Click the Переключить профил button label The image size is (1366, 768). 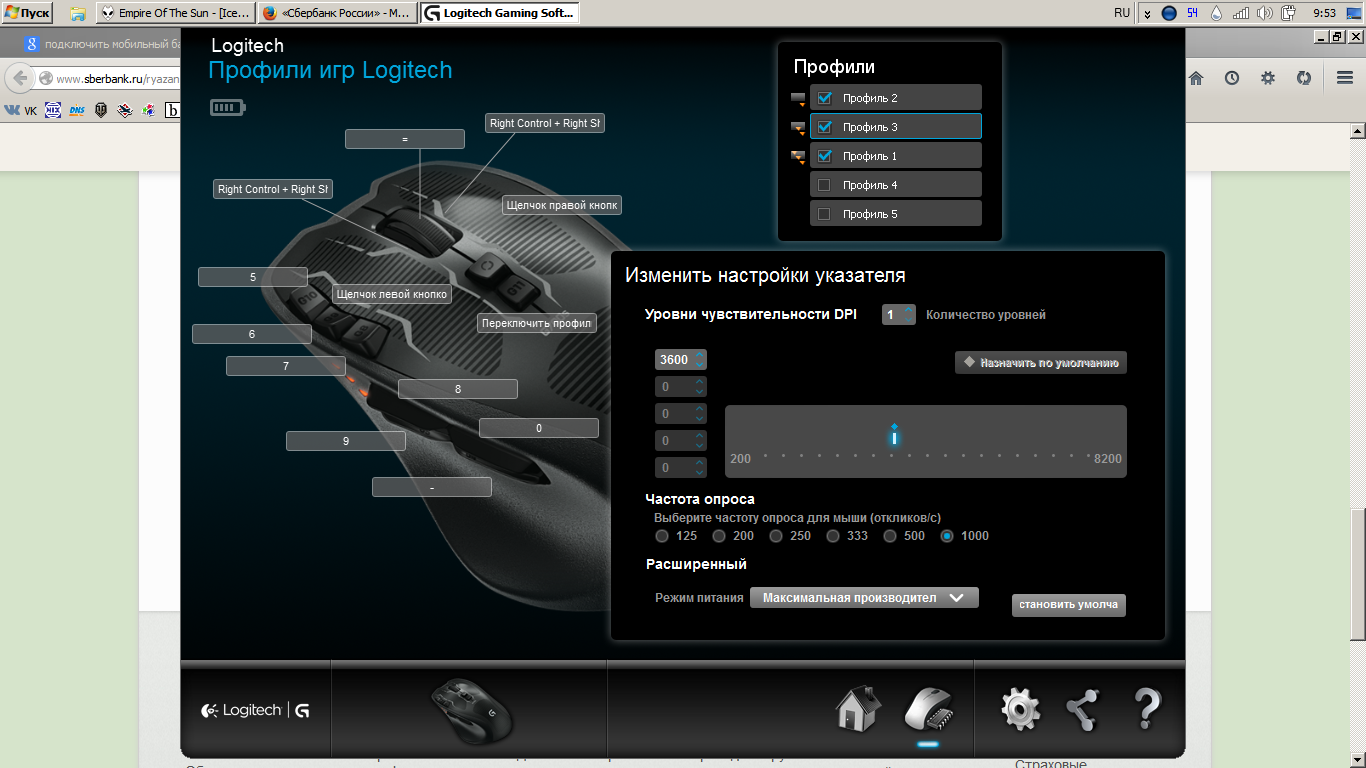coord(537,323)
